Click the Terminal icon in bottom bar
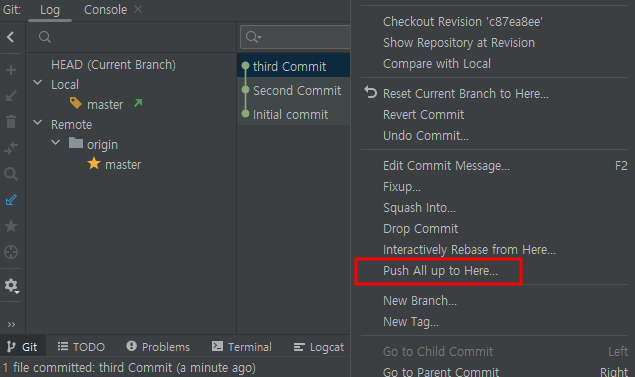The height and width of the screenshot is (377, 635). click(x=217, y=346)
